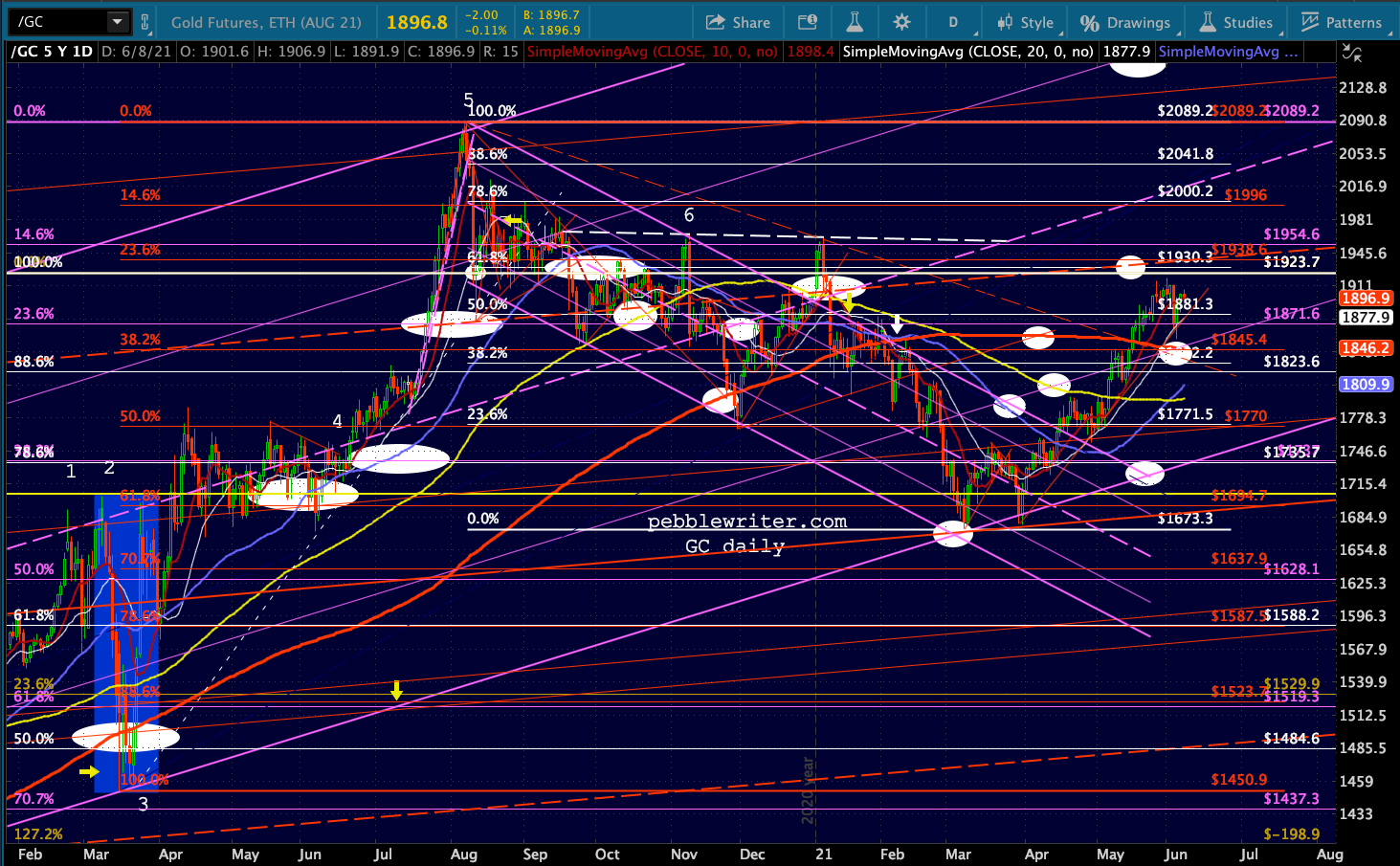Click the D: 6/8/21 date readout
Image resolution: width=1400 pixels, height=866 pixels.
click(136, 52)
